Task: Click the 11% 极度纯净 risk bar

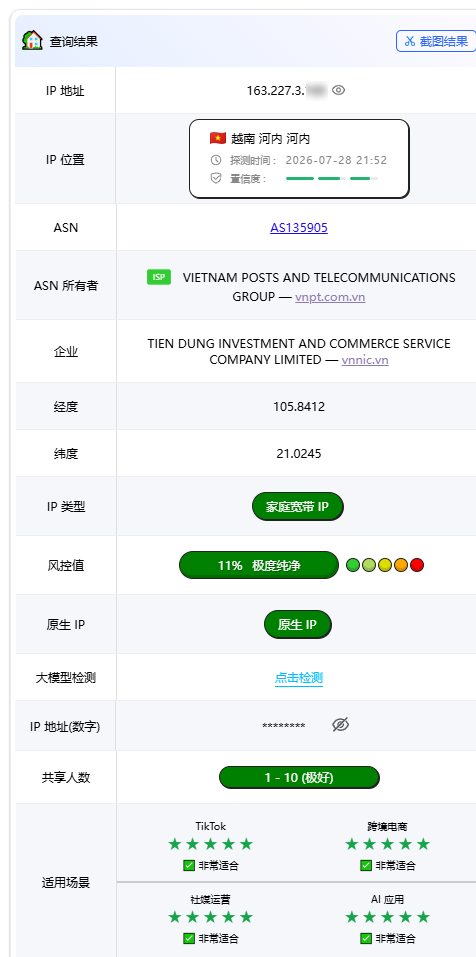Action: [259, 565]
